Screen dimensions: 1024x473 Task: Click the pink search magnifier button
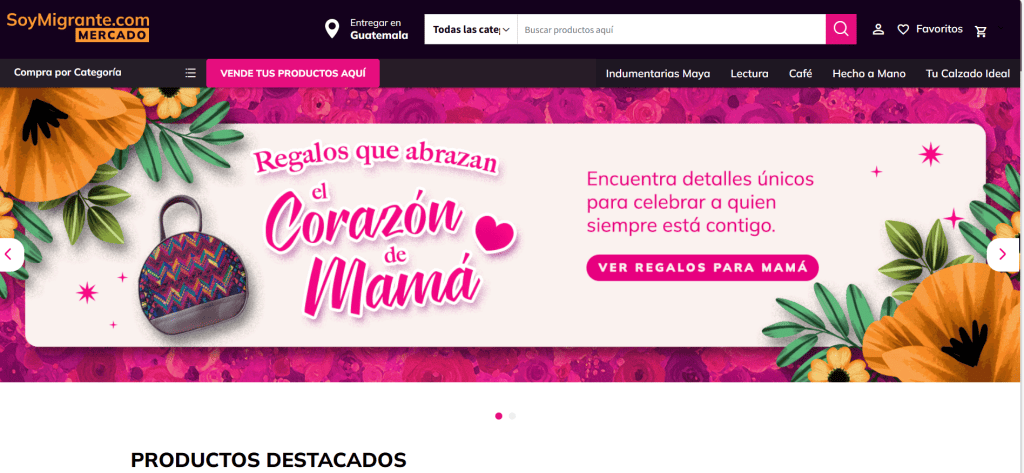[840, 29]
